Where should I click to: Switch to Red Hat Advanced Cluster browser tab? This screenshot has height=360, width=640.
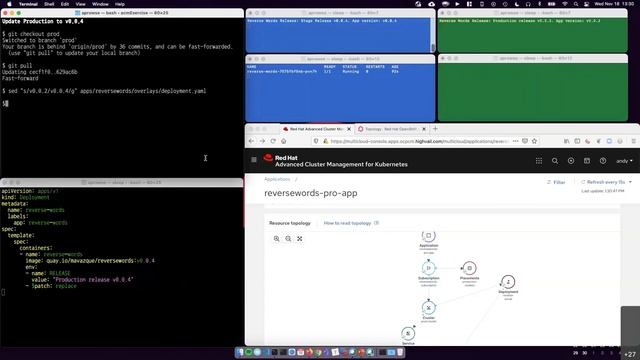coord(313,129)
